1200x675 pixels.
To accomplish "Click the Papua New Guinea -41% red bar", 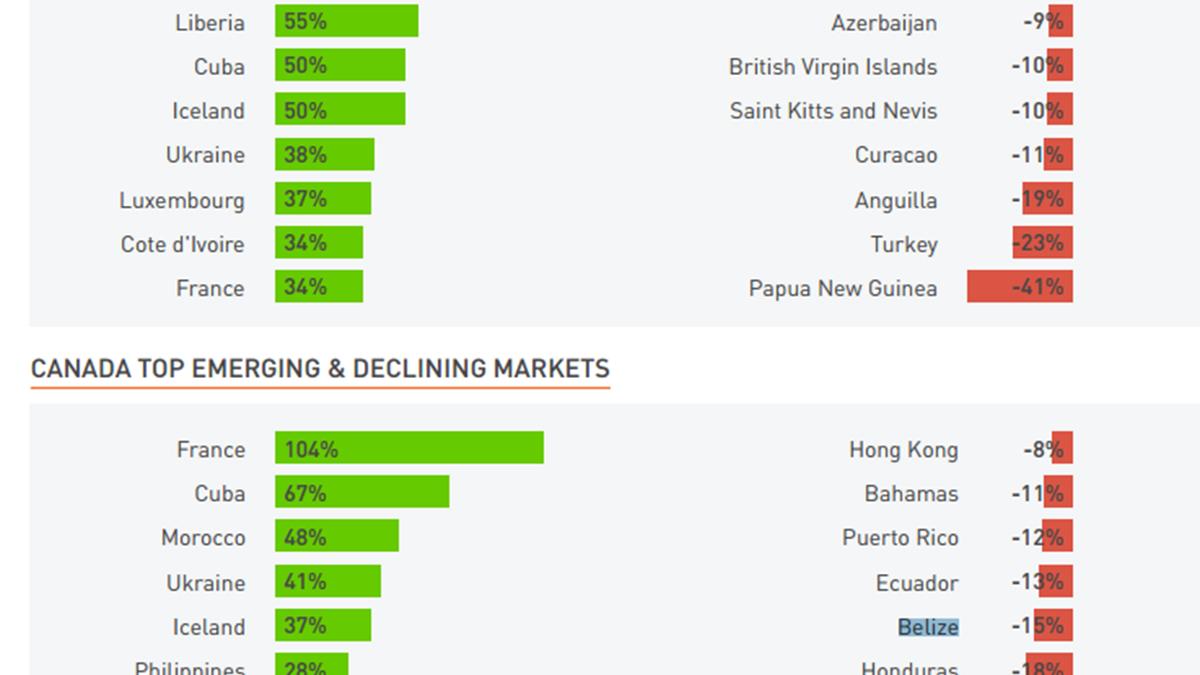I will 1019,287.
